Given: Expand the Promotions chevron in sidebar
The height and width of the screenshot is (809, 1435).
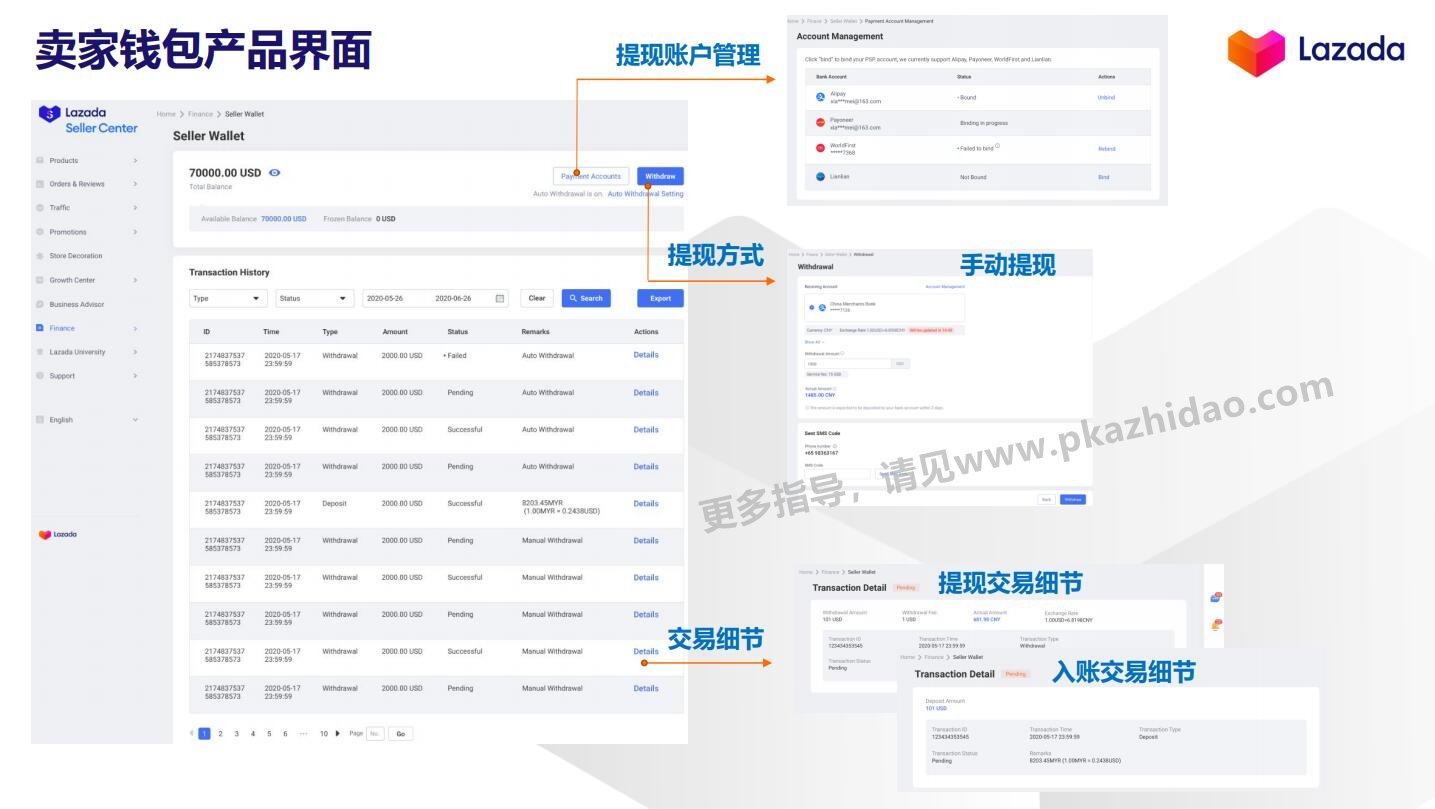Looking at the screenshot, I should pos(135,232).
